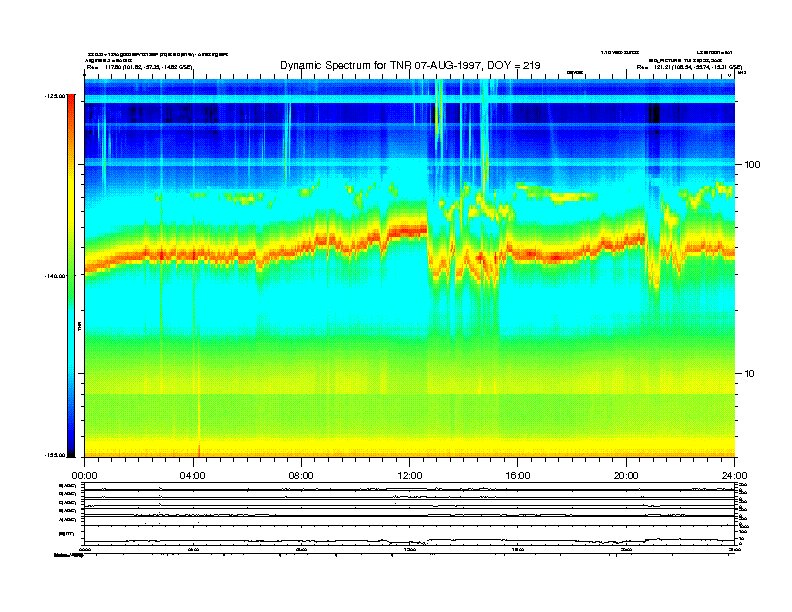Image resolution: width=792 pixels, height=612 pixels.
Task: Click the 04:00 time axis label
Action: click(x=193, y=476)
